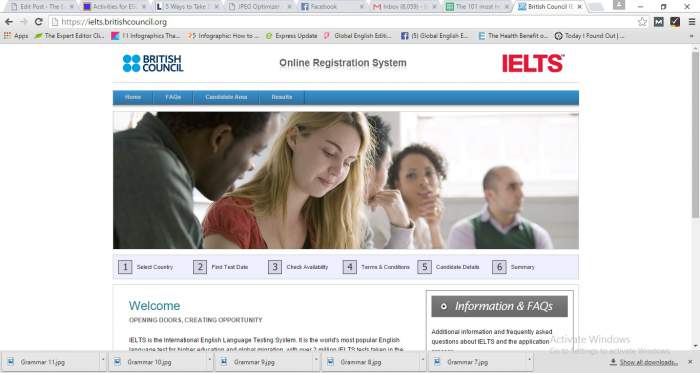This screenshot has width=700, height=373.
Task: Open the Results navigation menu item
Action: point(282,97)
